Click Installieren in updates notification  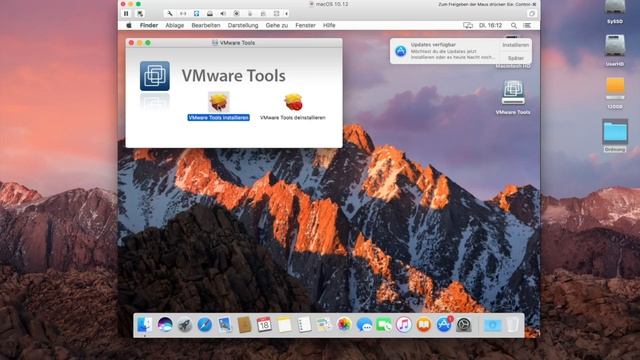tap(516, 45)
